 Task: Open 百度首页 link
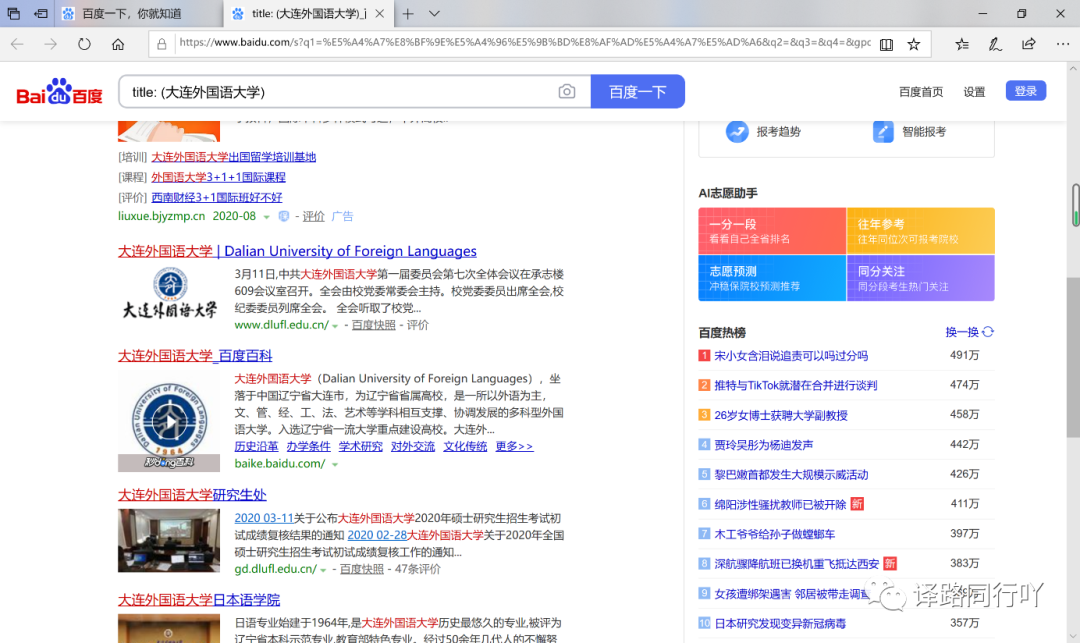point(921,92)
